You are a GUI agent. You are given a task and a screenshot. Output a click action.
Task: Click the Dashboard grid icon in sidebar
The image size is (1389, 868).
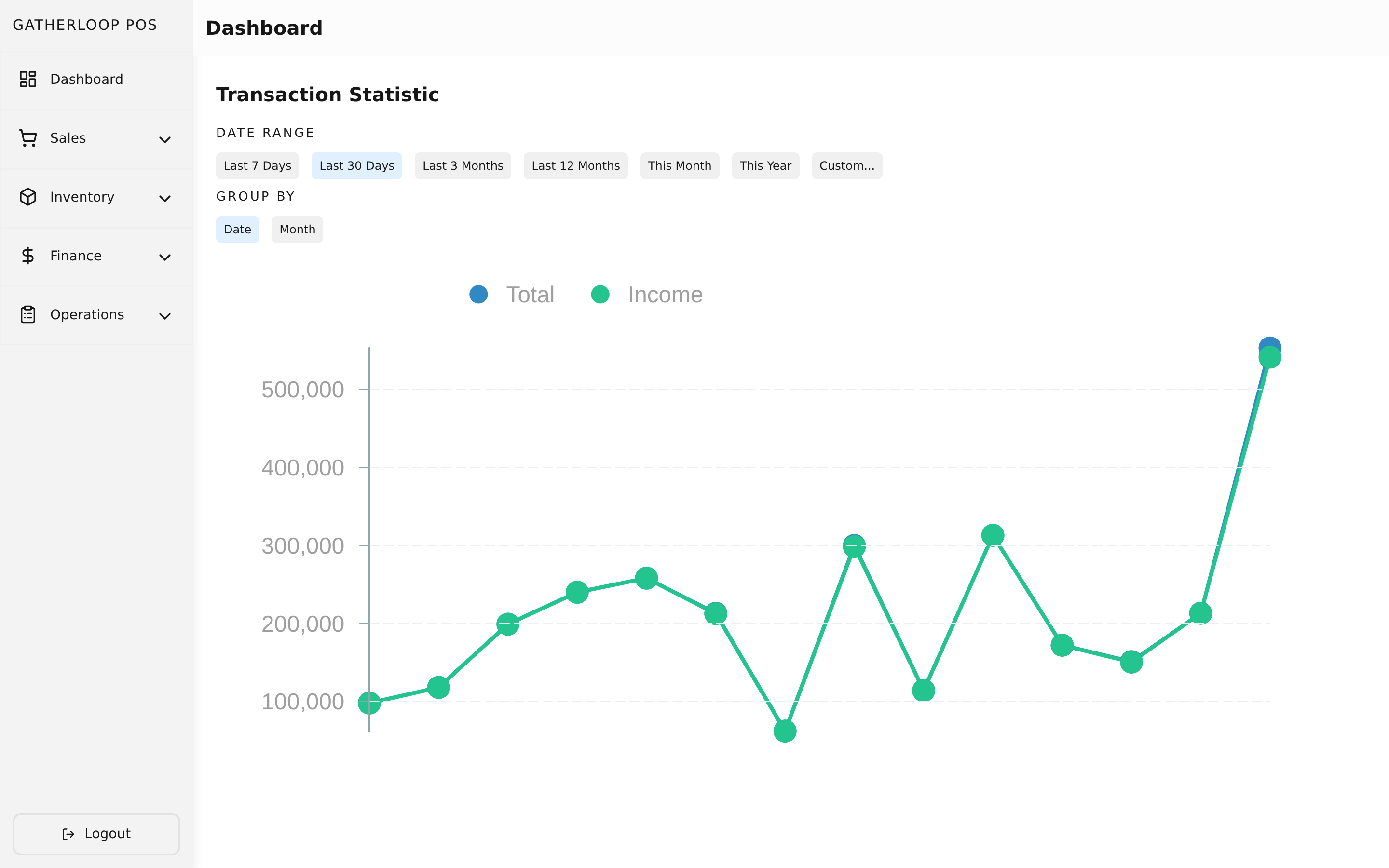27,79
